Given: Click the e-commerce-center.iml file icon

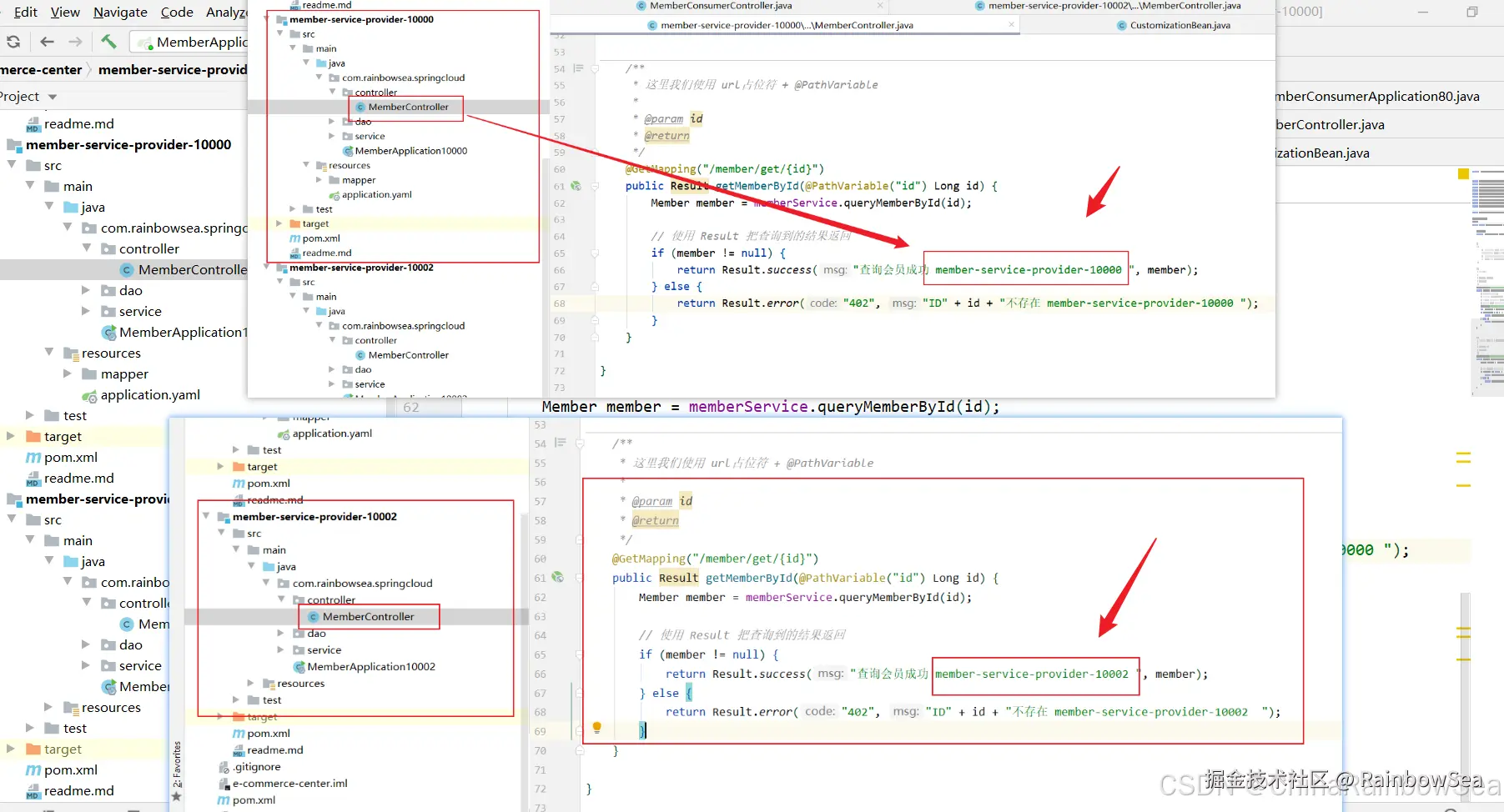Looking at the screenshot, I should coord(224,784).
